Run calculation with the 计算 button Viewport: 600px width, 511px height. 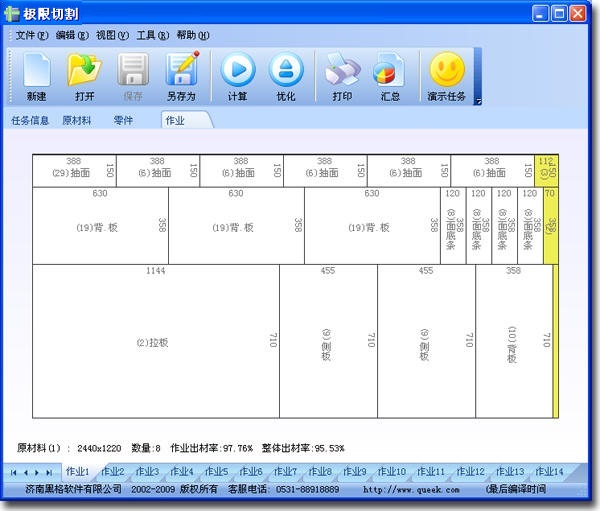click(237, 77)
